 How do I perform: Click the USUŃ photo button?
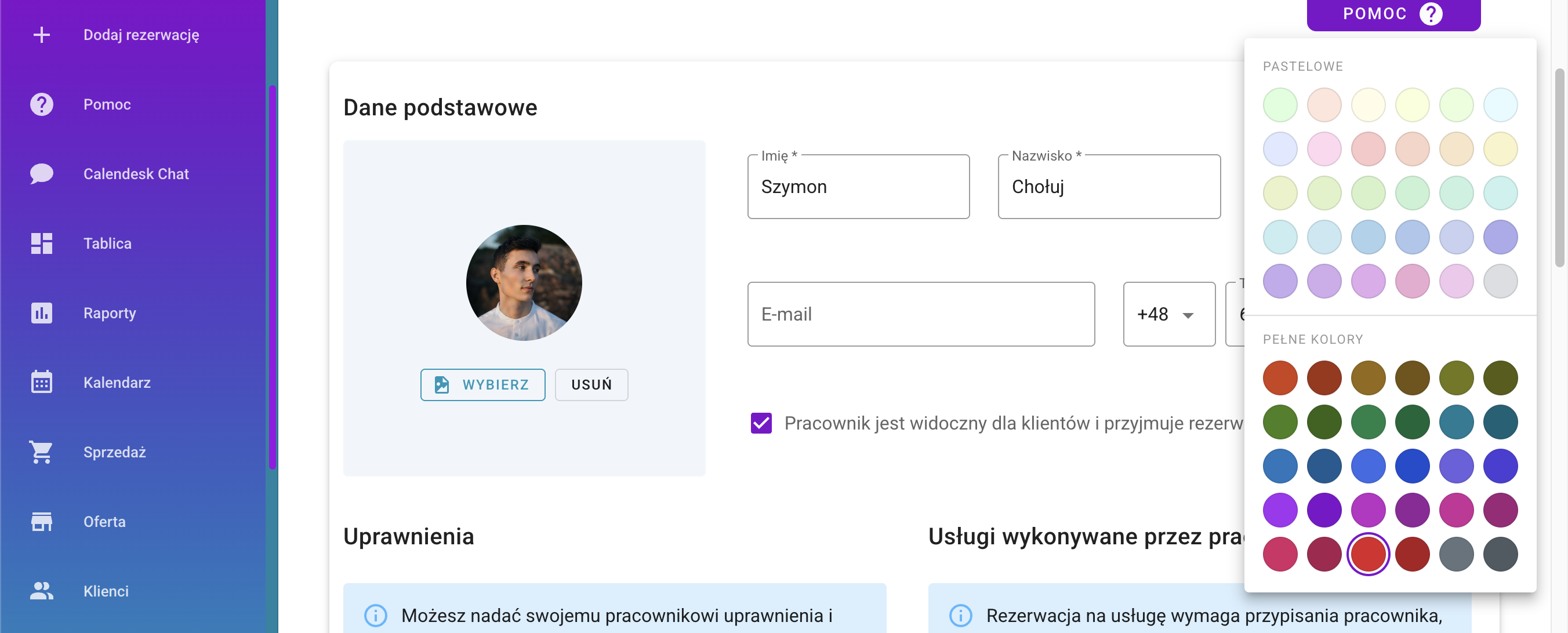pyautogui.click(x=591, y=385)
